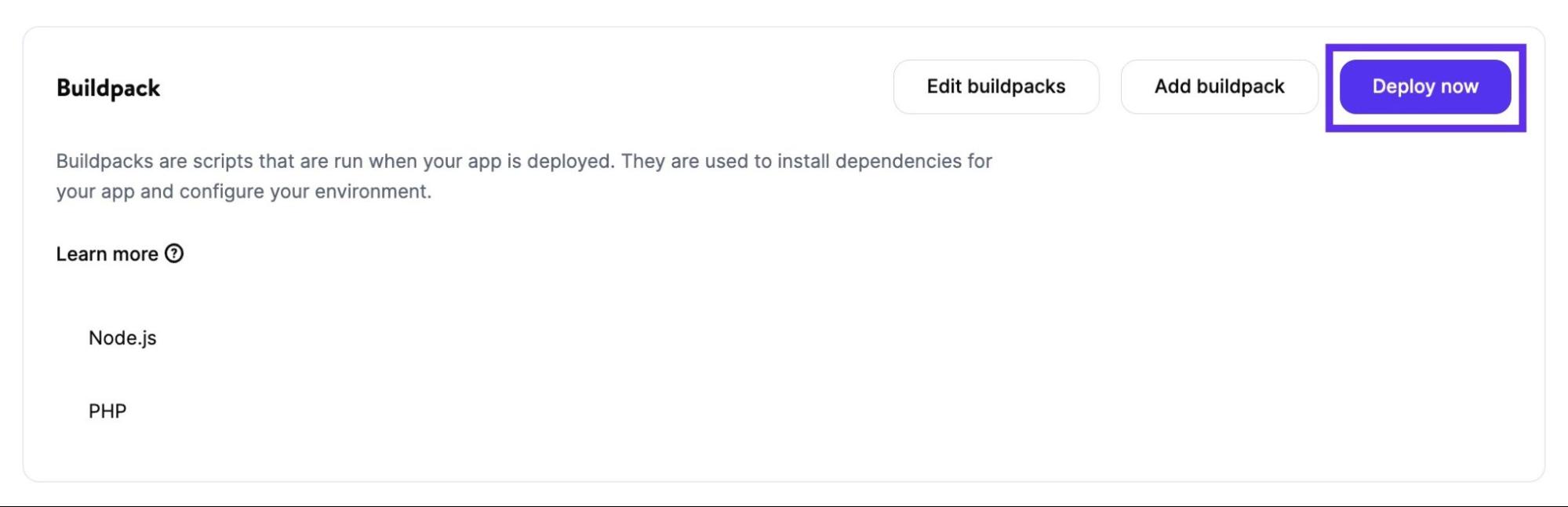
Task: Click the buildpack description text
Action: coord(523,174)
